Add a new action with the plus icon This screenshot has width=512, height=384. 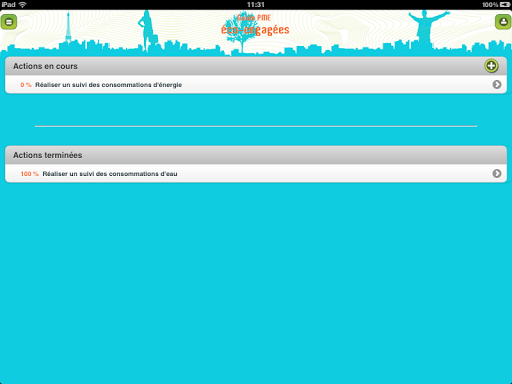click(491, 66)
